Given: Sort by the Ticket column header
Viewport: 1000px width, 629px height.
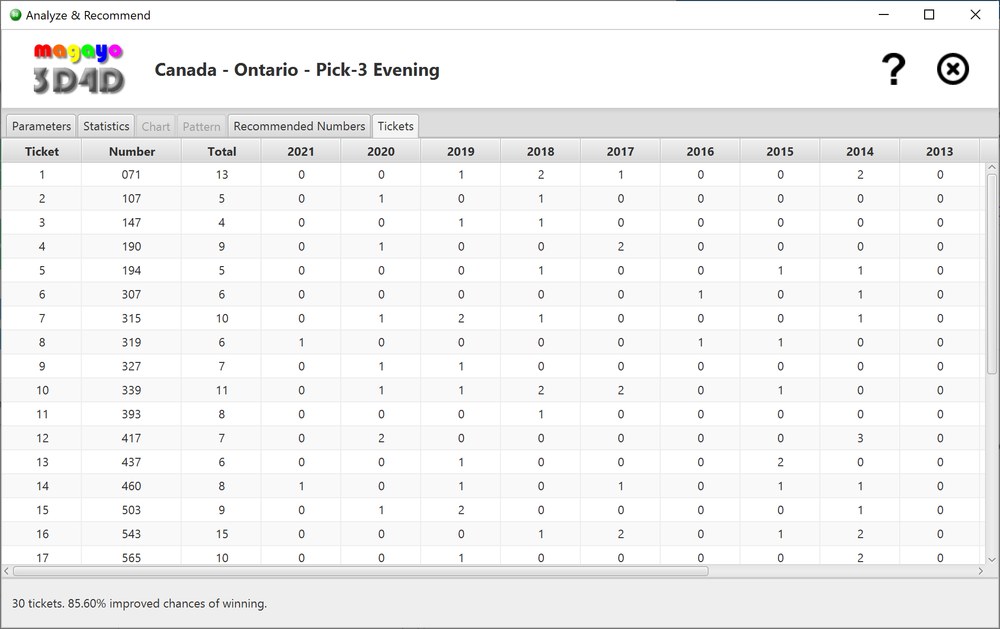Looking at the screenshot, I should [41, 151].
